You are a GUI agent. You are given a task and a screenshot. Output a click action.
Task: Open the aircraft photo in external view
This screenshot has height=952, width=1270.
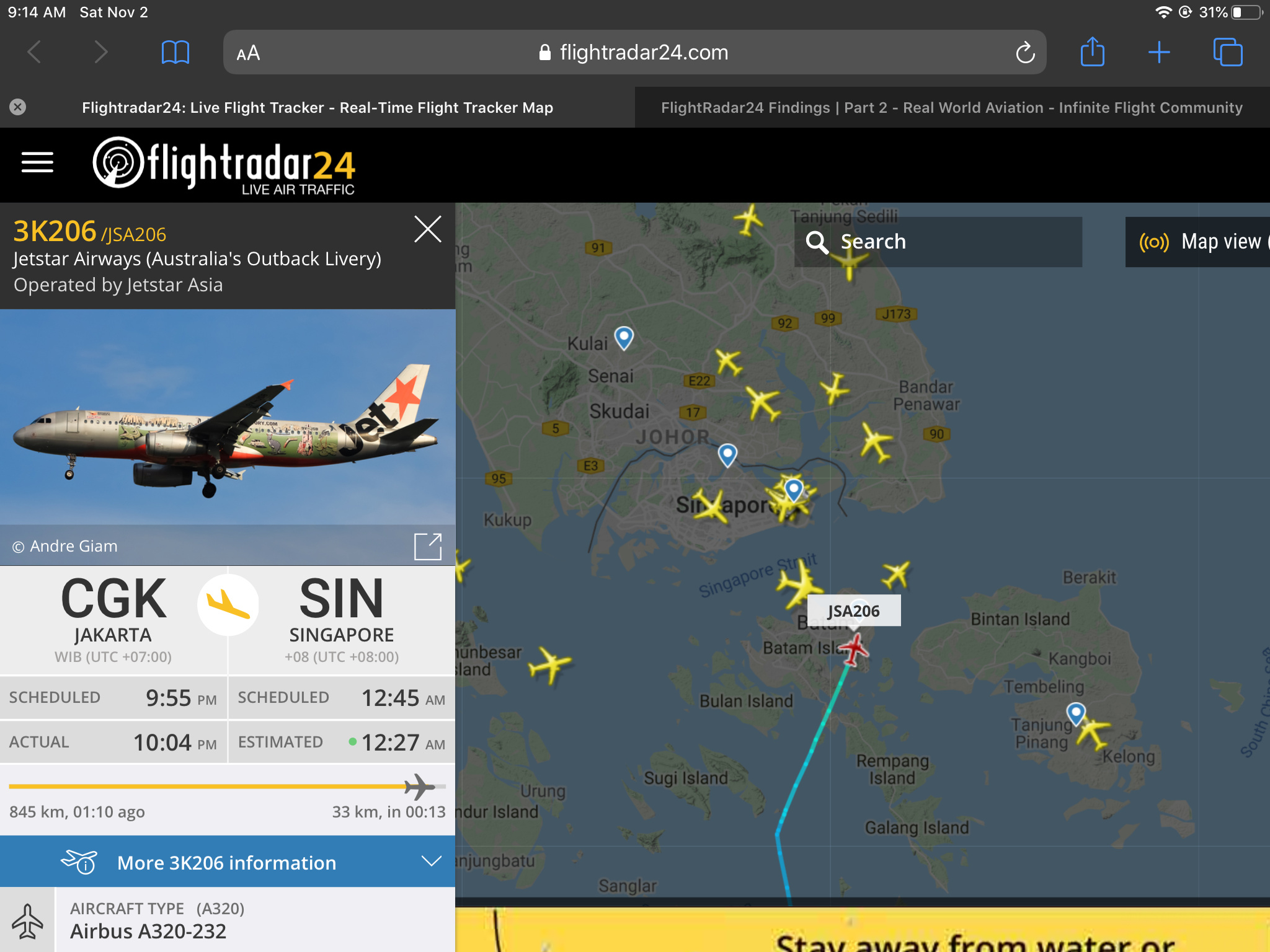point(428,546)
